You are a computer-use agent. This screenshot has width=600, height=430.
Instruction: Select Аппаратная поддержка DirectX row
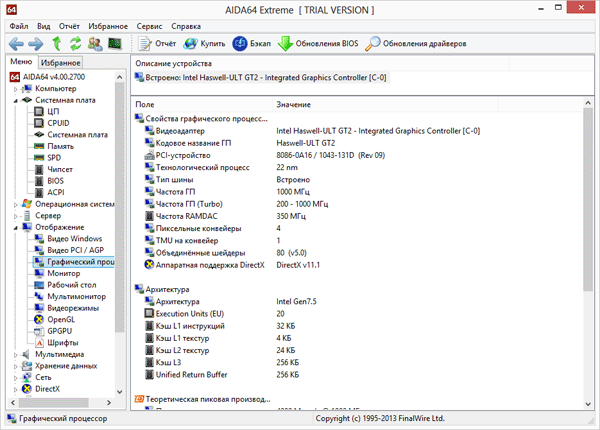coord(232,265)
